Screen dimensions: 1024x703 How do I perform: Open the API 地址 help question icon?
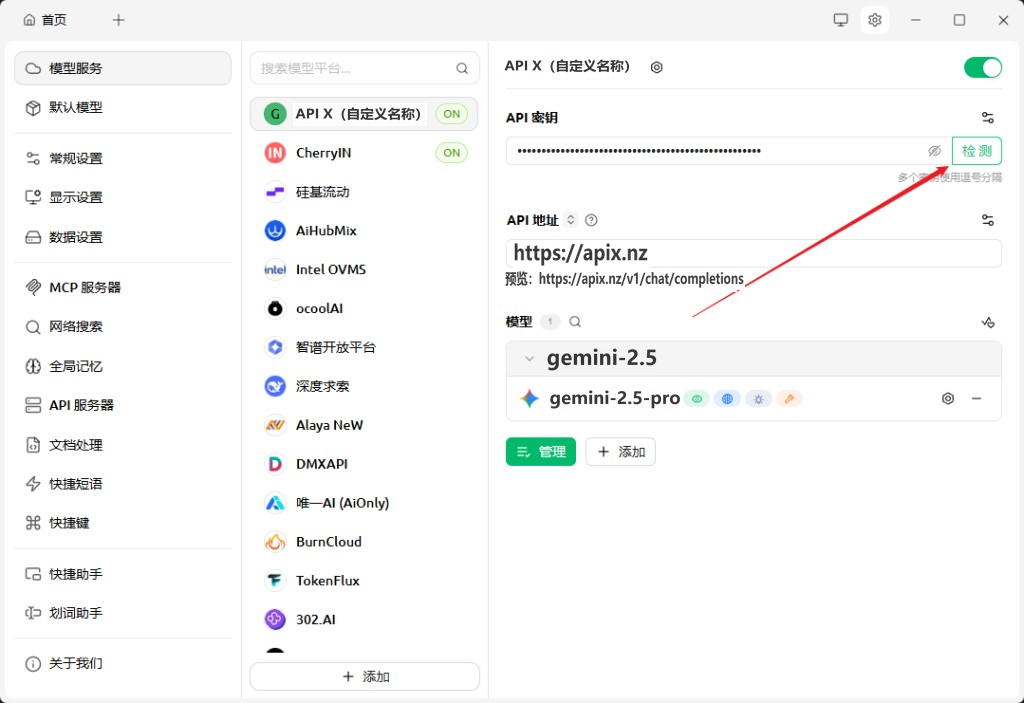591,220
